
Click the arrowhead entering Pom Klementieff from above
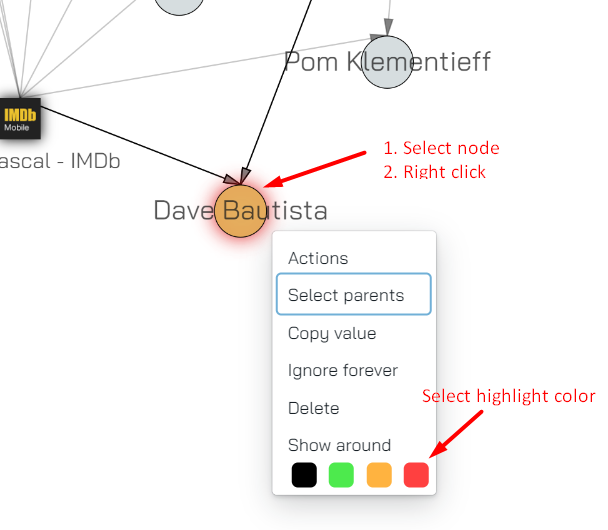(x=388, y=27)
